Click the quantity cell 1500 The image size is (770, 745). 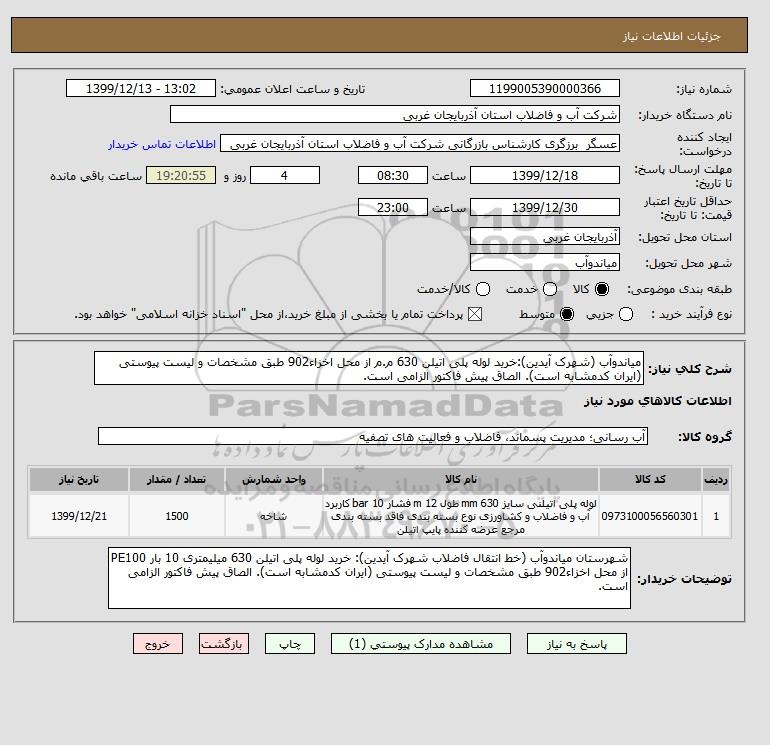pos(177,516)
